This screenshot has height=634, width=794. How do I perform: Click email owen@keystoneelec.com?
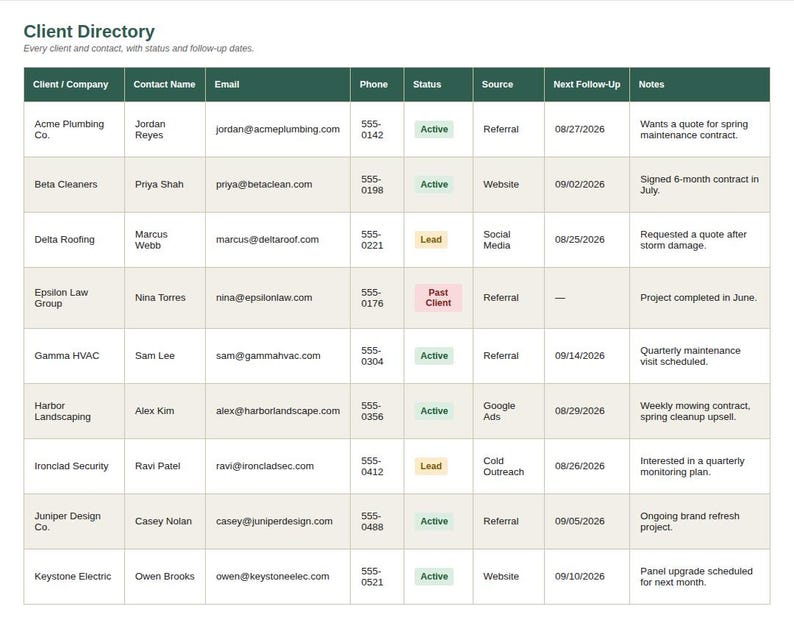click(x=272, y=577)
